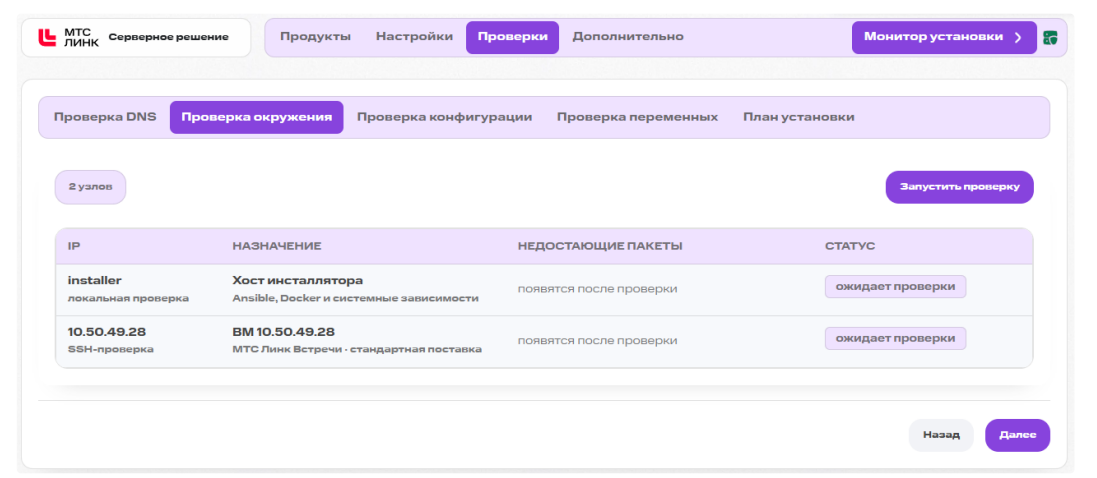Open the Настройки menu

(414, 37)
